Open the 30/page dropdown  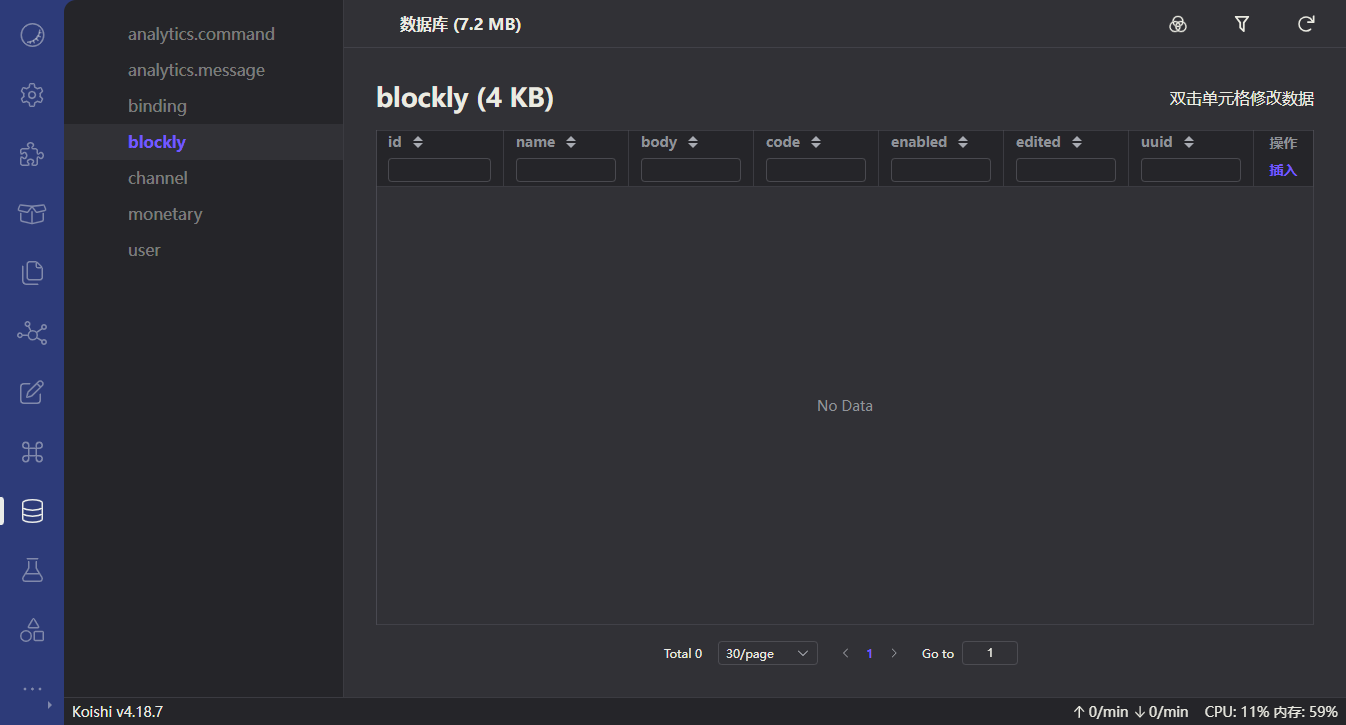pyautogui.click(x=767, y=652)
